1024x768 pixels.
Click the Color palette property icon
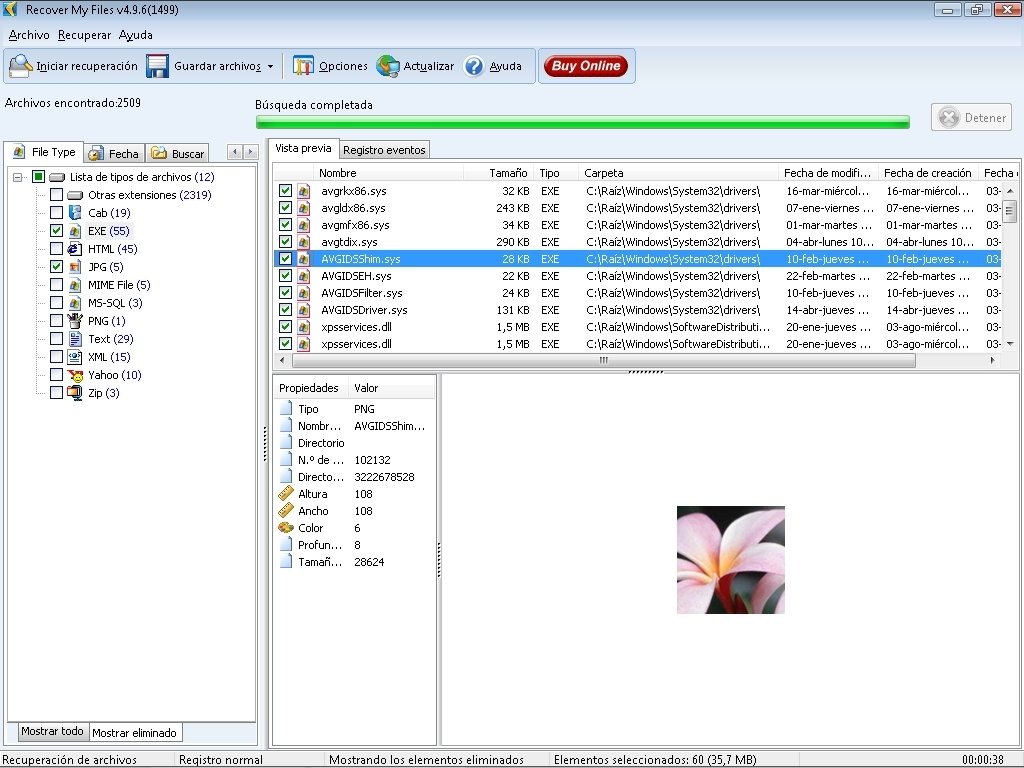tap(285, 528)
